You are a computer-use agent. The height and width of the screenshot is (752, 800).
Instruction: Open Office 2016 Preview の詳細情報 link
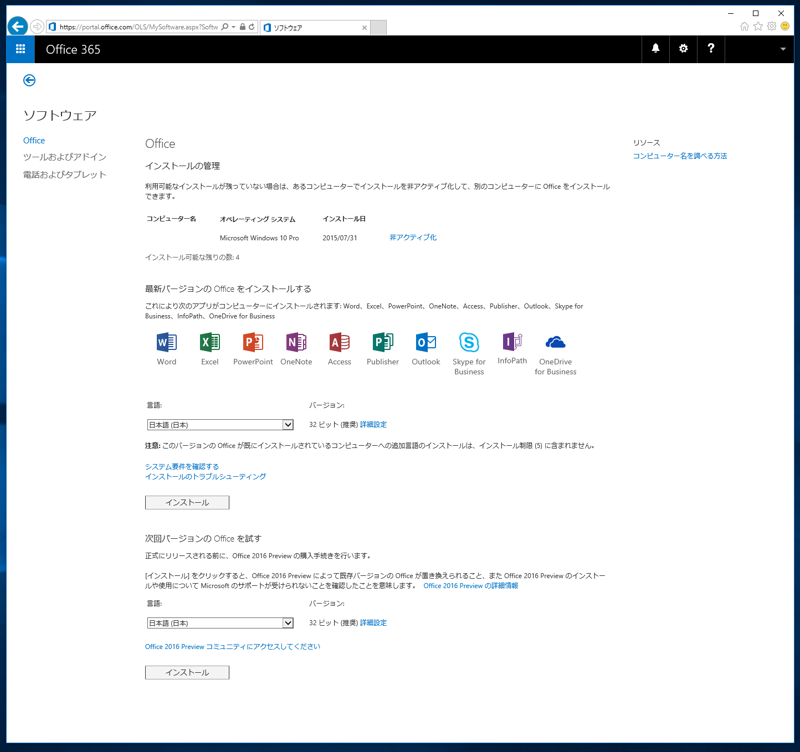pos(470,586)
